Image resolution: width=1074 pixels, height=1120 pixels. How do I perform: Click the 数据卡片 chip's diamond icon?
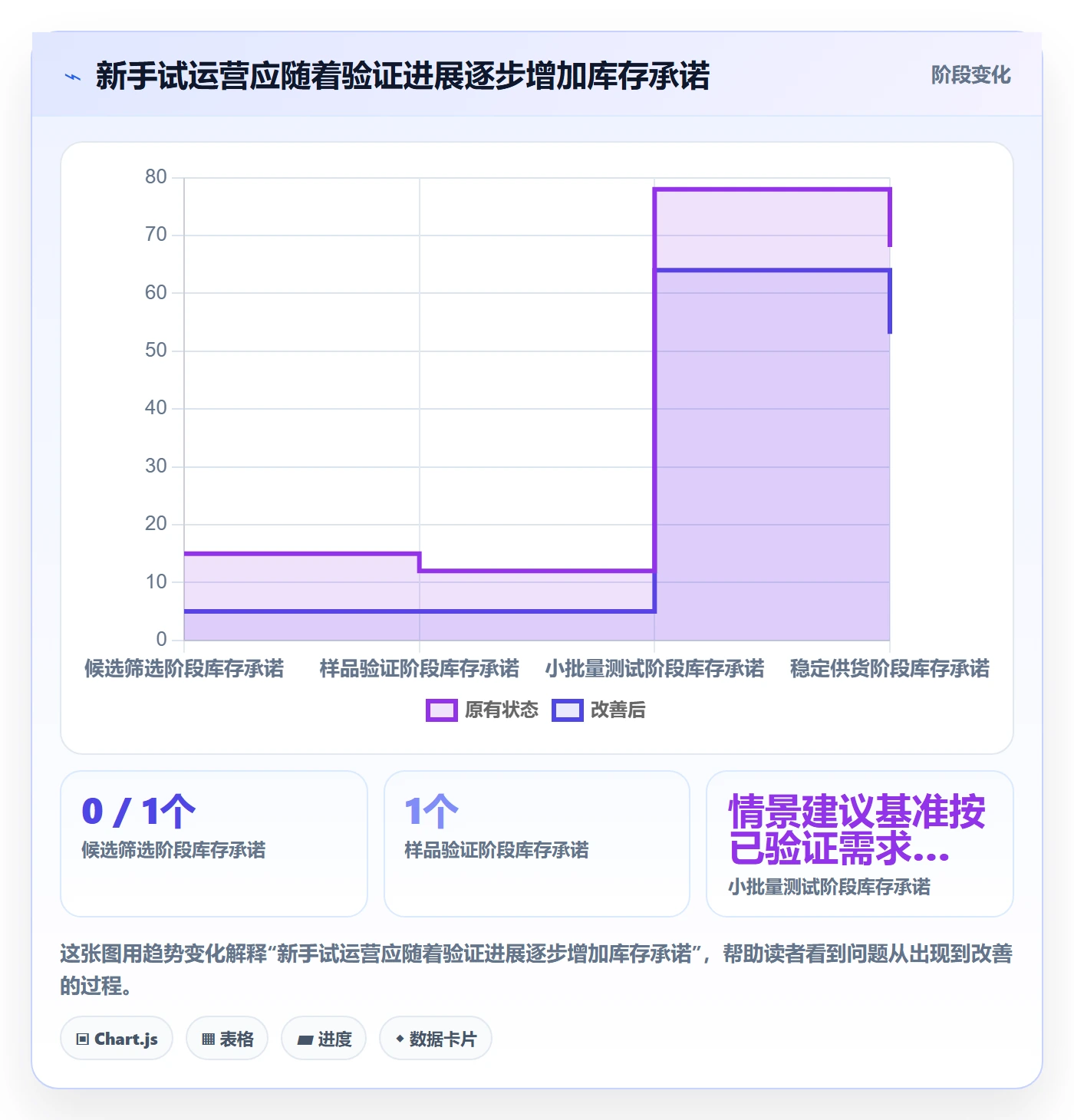click(x=400, y=1039)
